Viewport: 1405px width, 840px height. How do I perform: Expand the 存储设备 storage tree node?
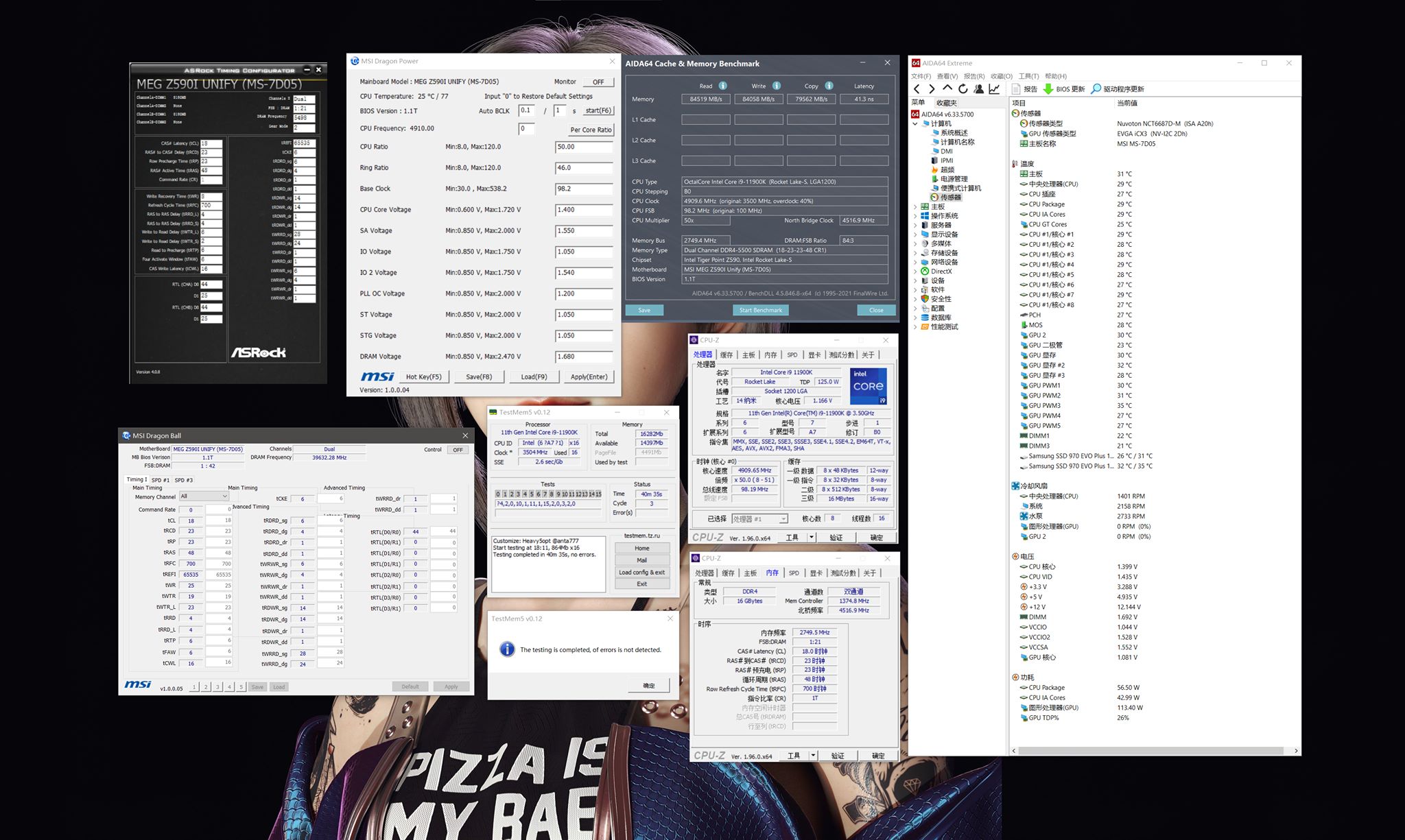coord(914,253)
